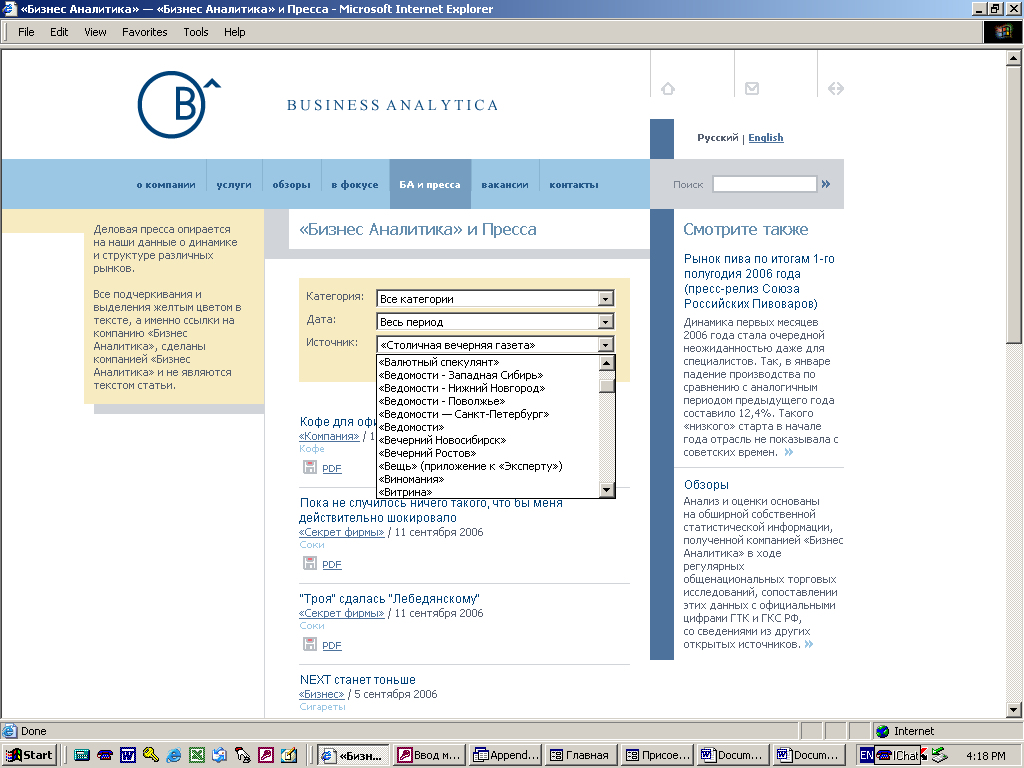The image size is (1024, 768).
Task: Click the safely remove hardware tray icon
Action: 939,755
